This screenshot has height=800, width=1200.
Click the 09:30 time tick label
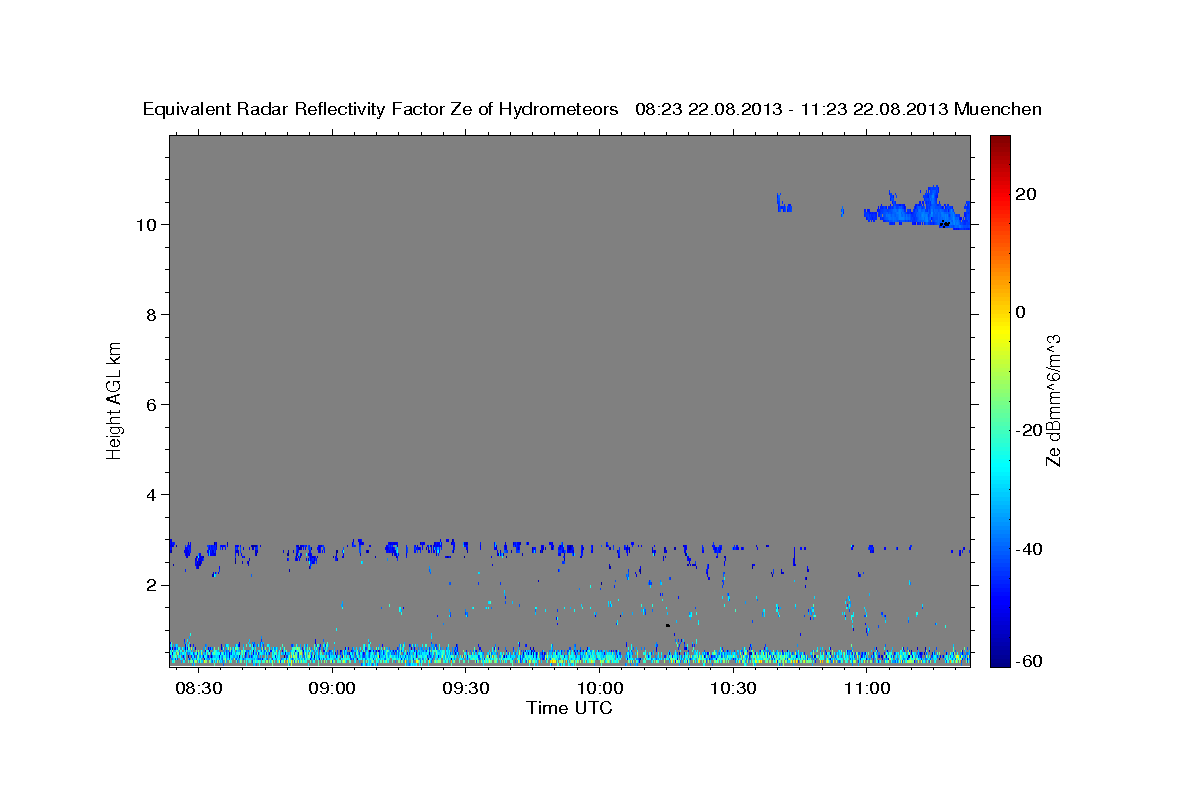465,689
